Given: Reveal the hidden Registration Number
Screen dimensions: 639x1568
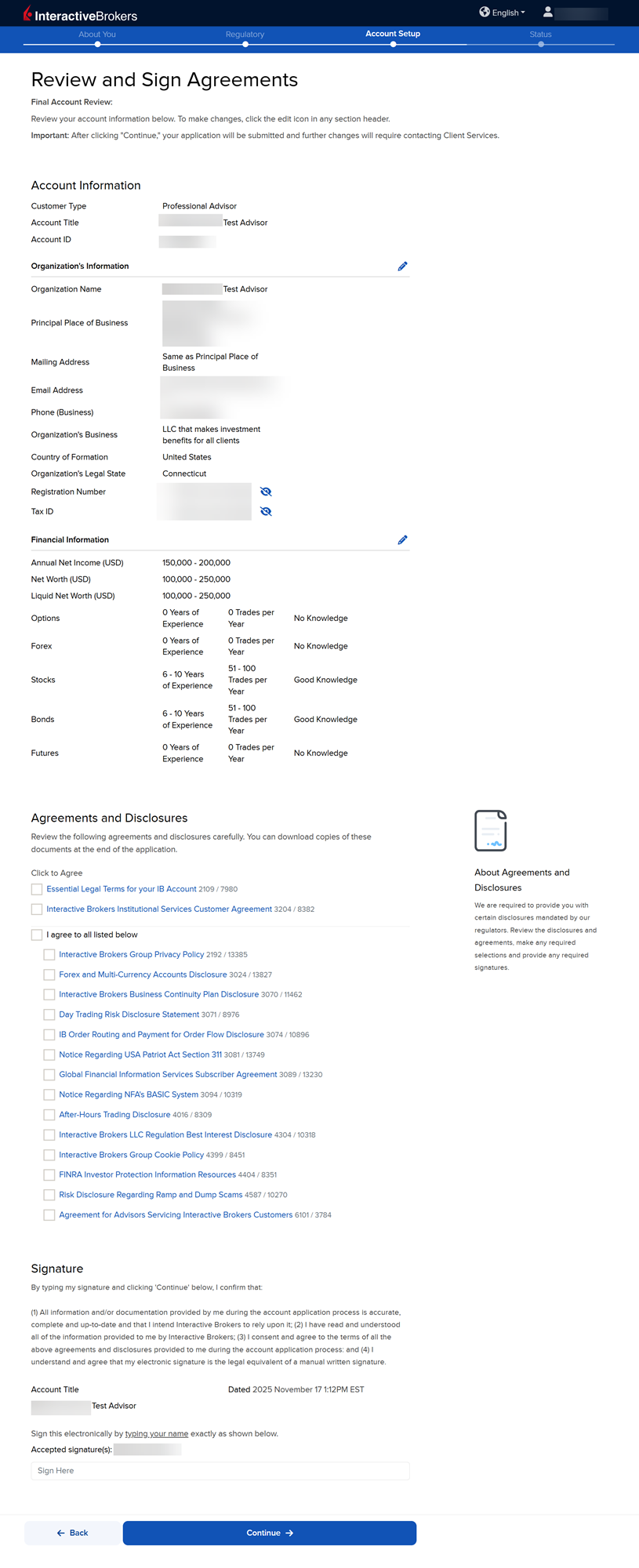Looking at the screenshot, I should coord(266,492).
